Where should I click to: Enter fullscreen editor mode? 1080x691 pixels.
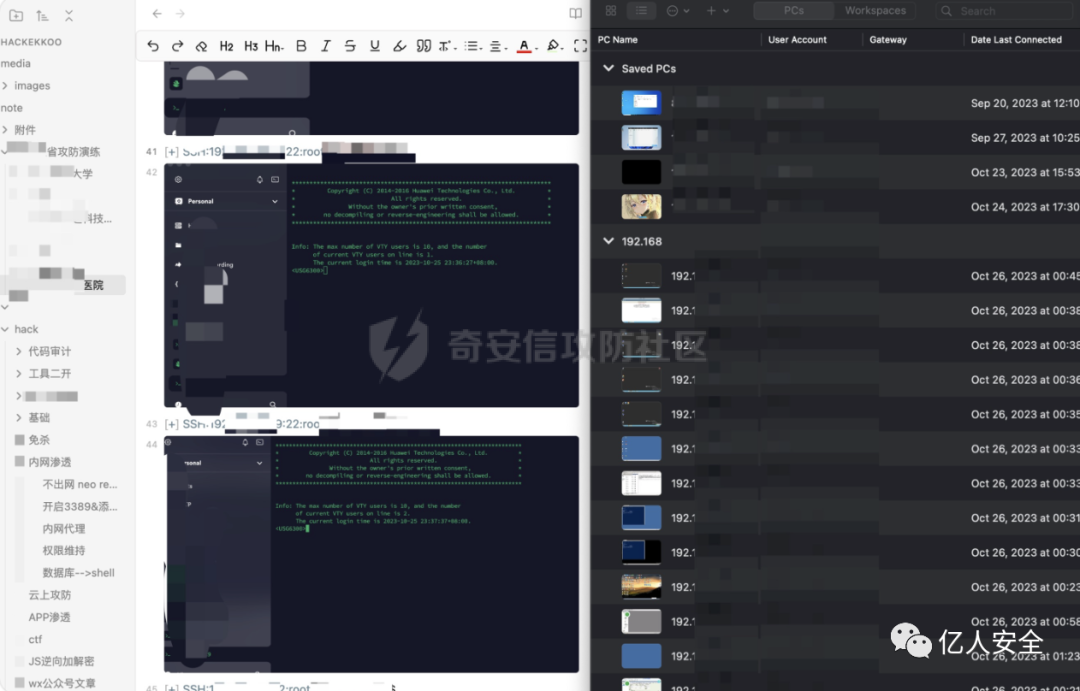581,46
